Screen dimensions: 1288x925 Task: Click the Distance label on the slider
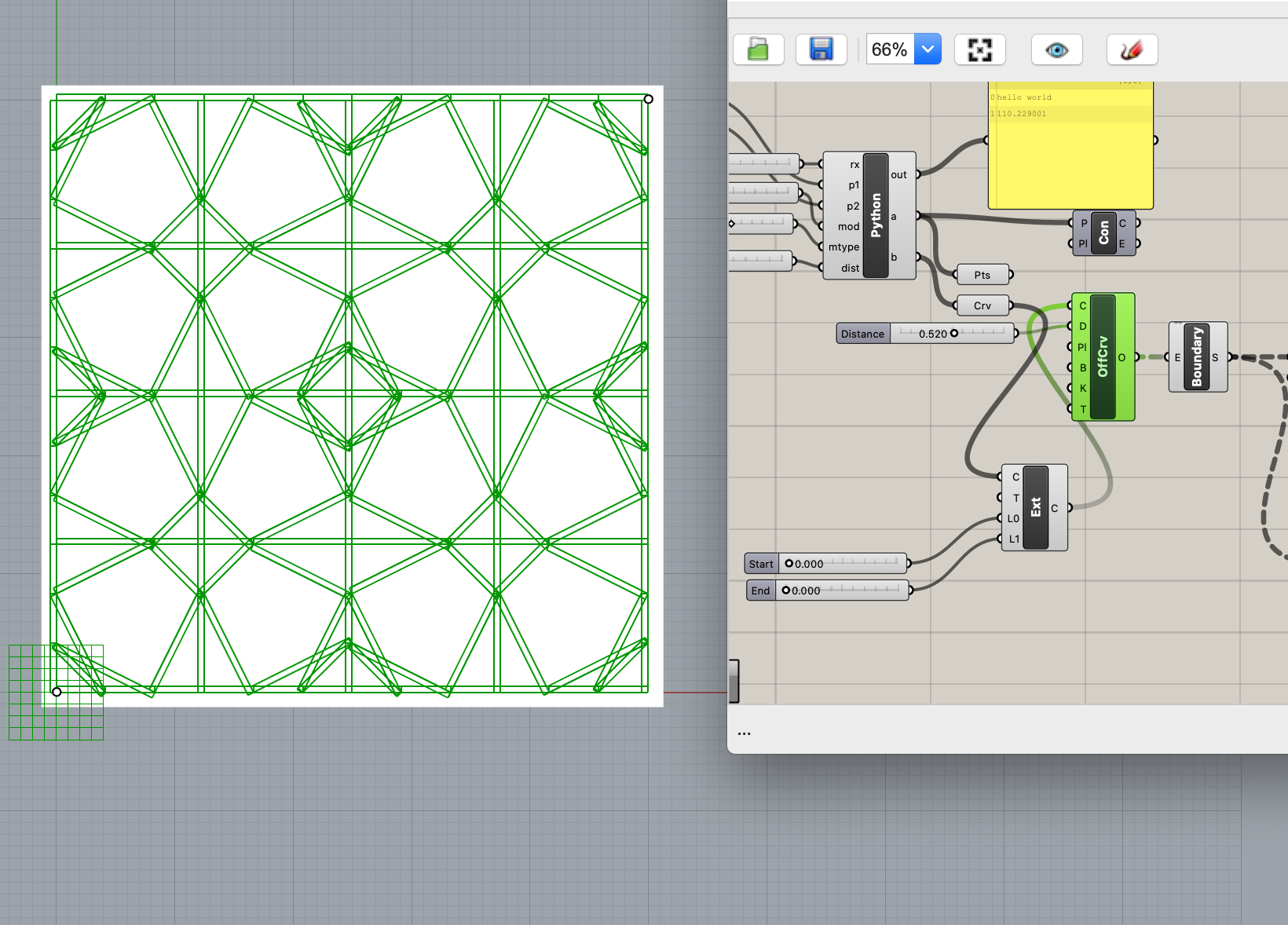point(862,333)
